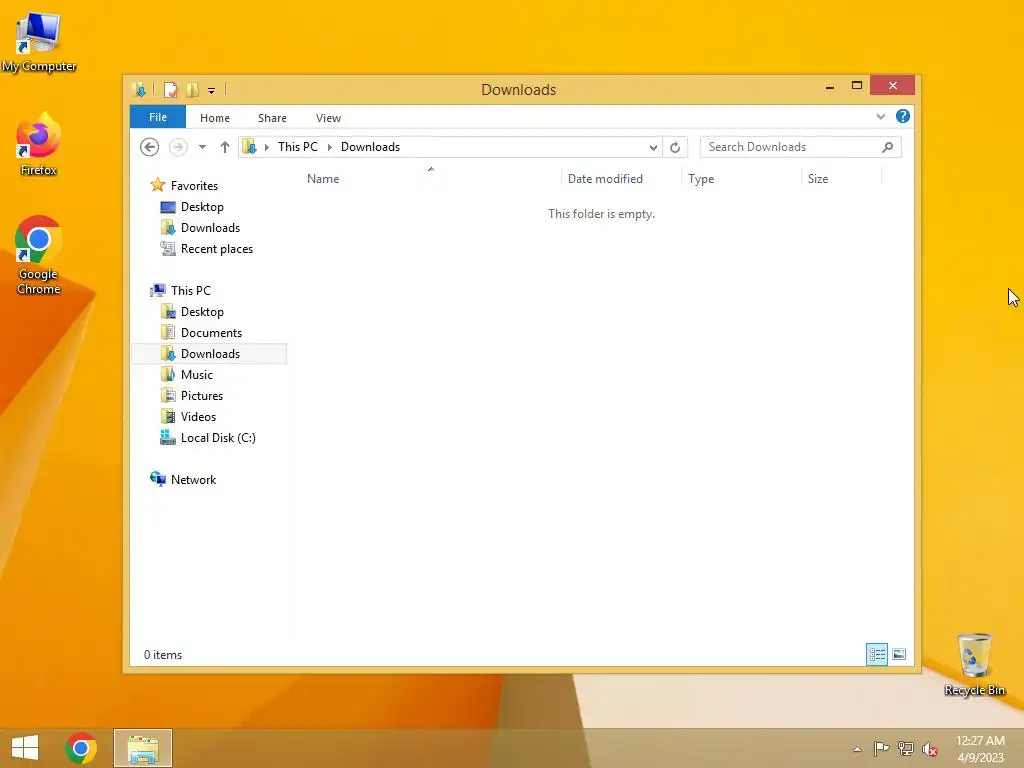This screenshot has height=768, width=1024.
Task: Open the address bar history dropdown
Action: (653, 147)
